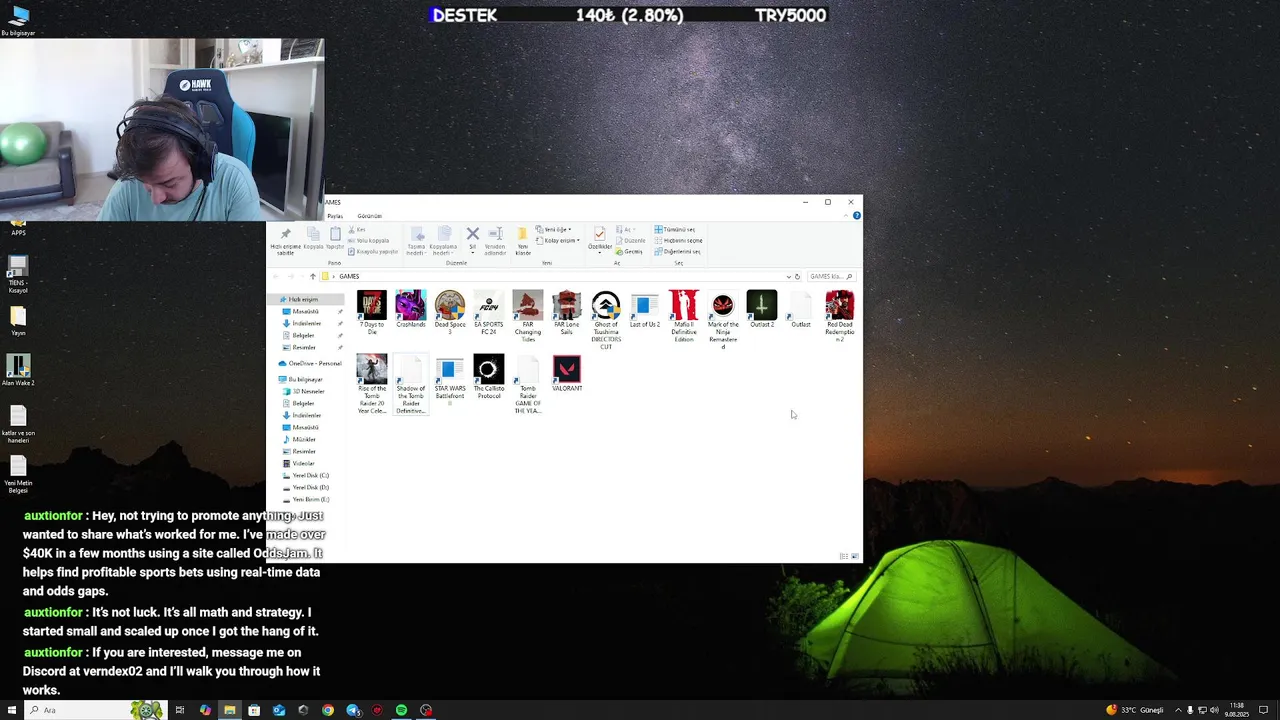1280x720 pixels.
Task: Create a Yeni klasör new folder
Action: [523, 241]
